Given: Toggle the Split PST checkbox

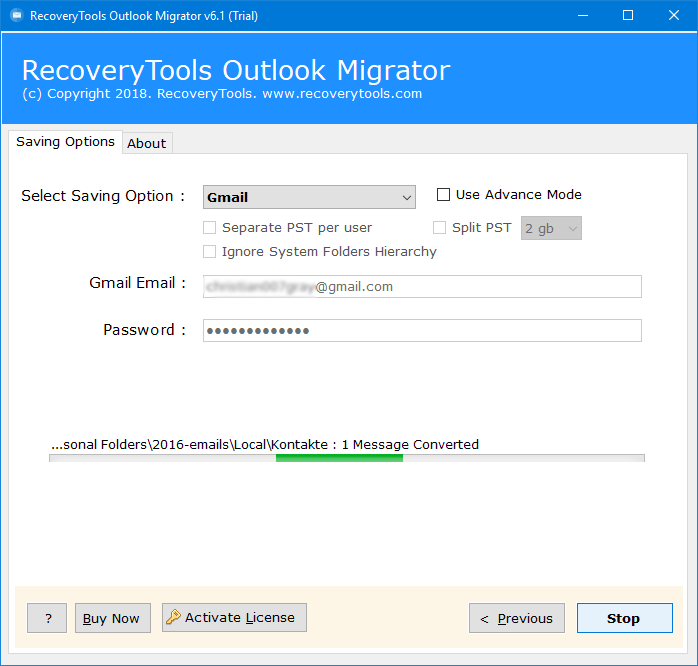Looking at the screenshot, I should (x=439, y=227).
